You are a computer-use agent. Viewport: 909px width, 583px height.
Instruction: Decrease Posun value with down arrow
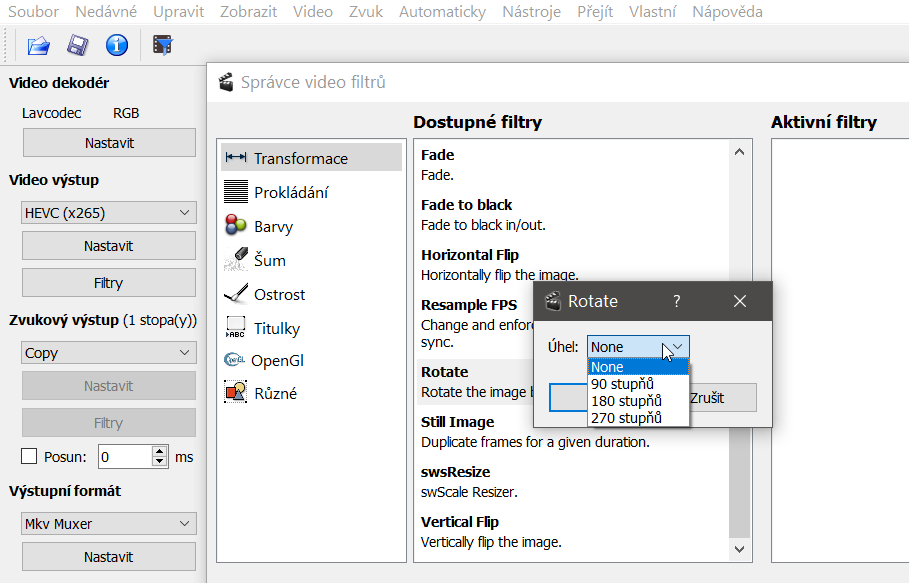159,462
